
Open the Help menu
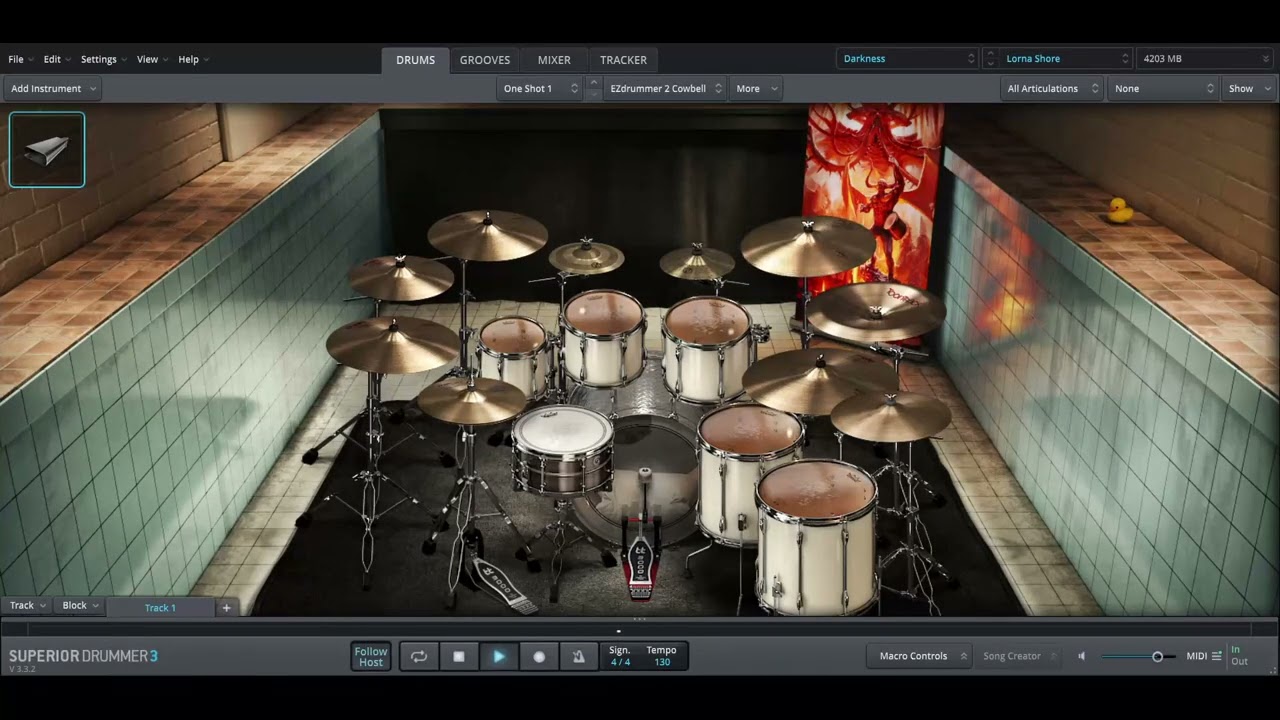(193, 60)
